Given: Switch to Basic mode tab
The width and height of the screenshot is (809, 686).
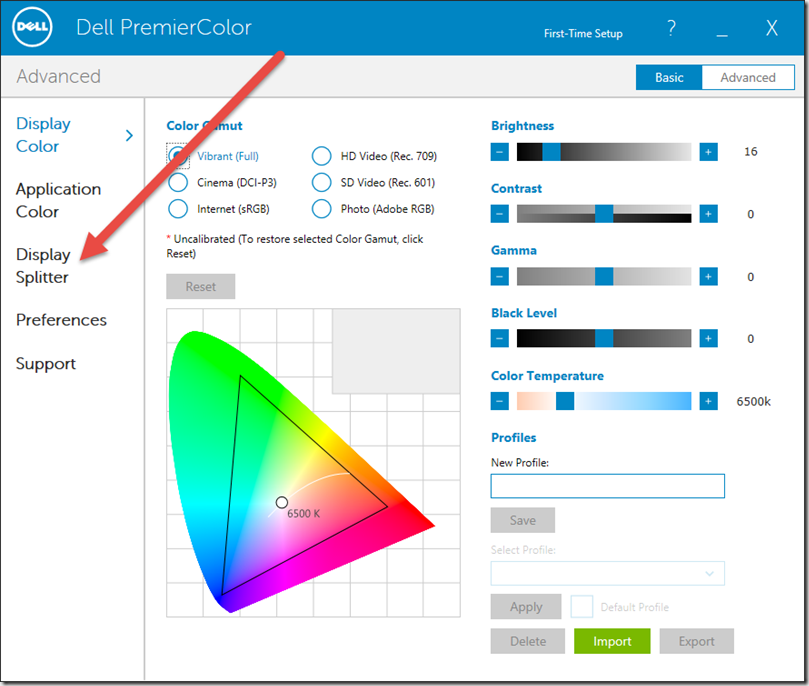Looking at the screenshot, I should coord(669,77).
